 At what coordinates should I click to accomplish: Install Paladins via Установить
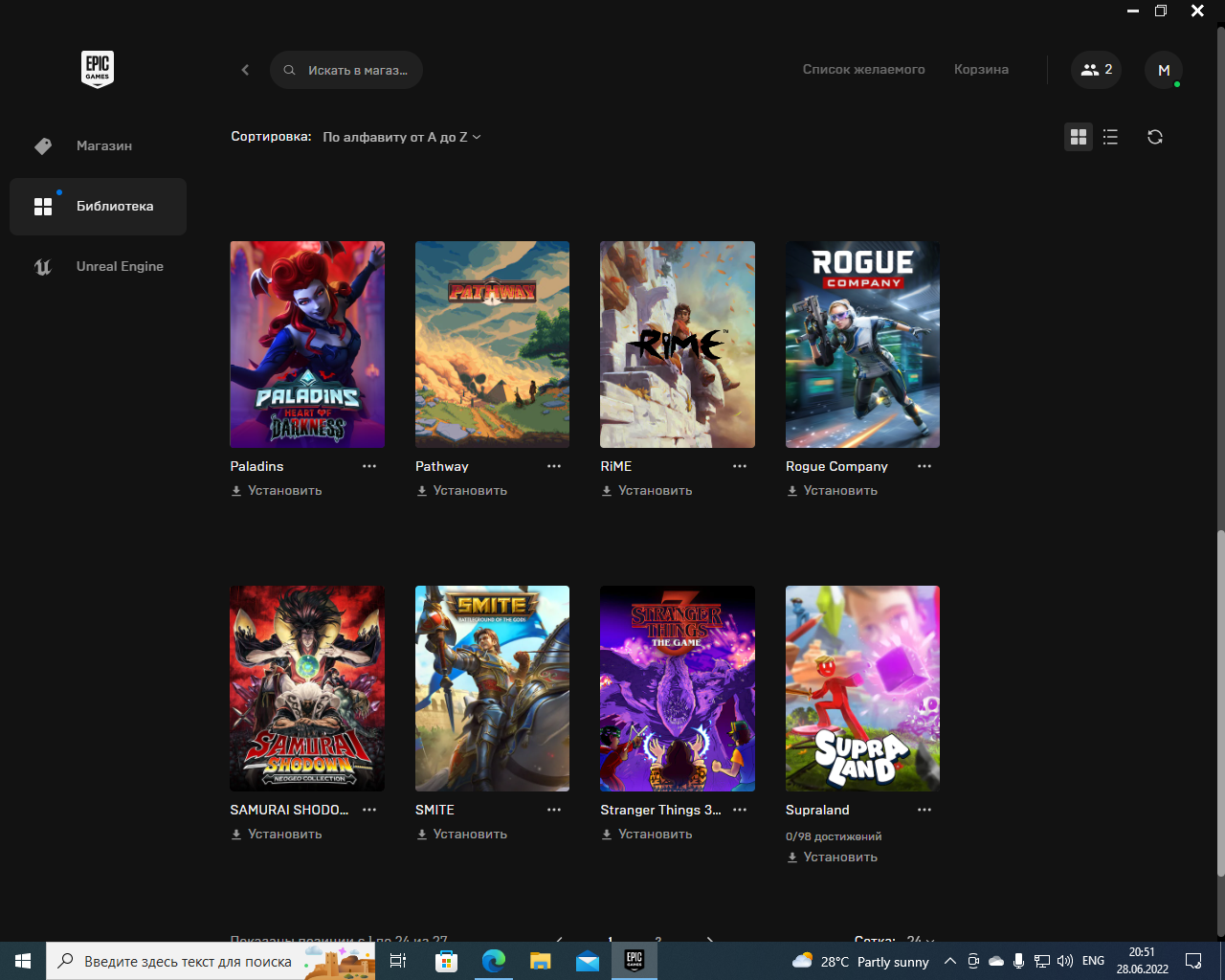pyautogui.click(x=277, y=490)
